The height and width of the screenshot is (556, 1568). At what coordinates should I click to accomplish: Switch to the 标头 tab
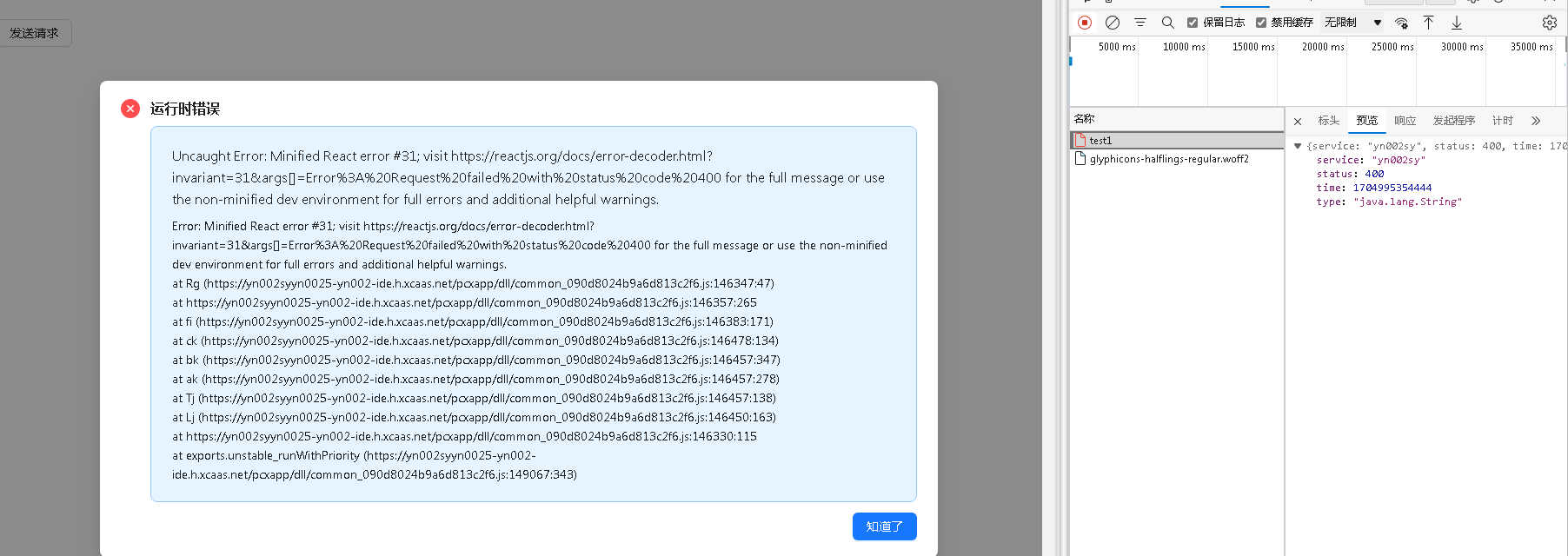click(x=1328, y=121)
